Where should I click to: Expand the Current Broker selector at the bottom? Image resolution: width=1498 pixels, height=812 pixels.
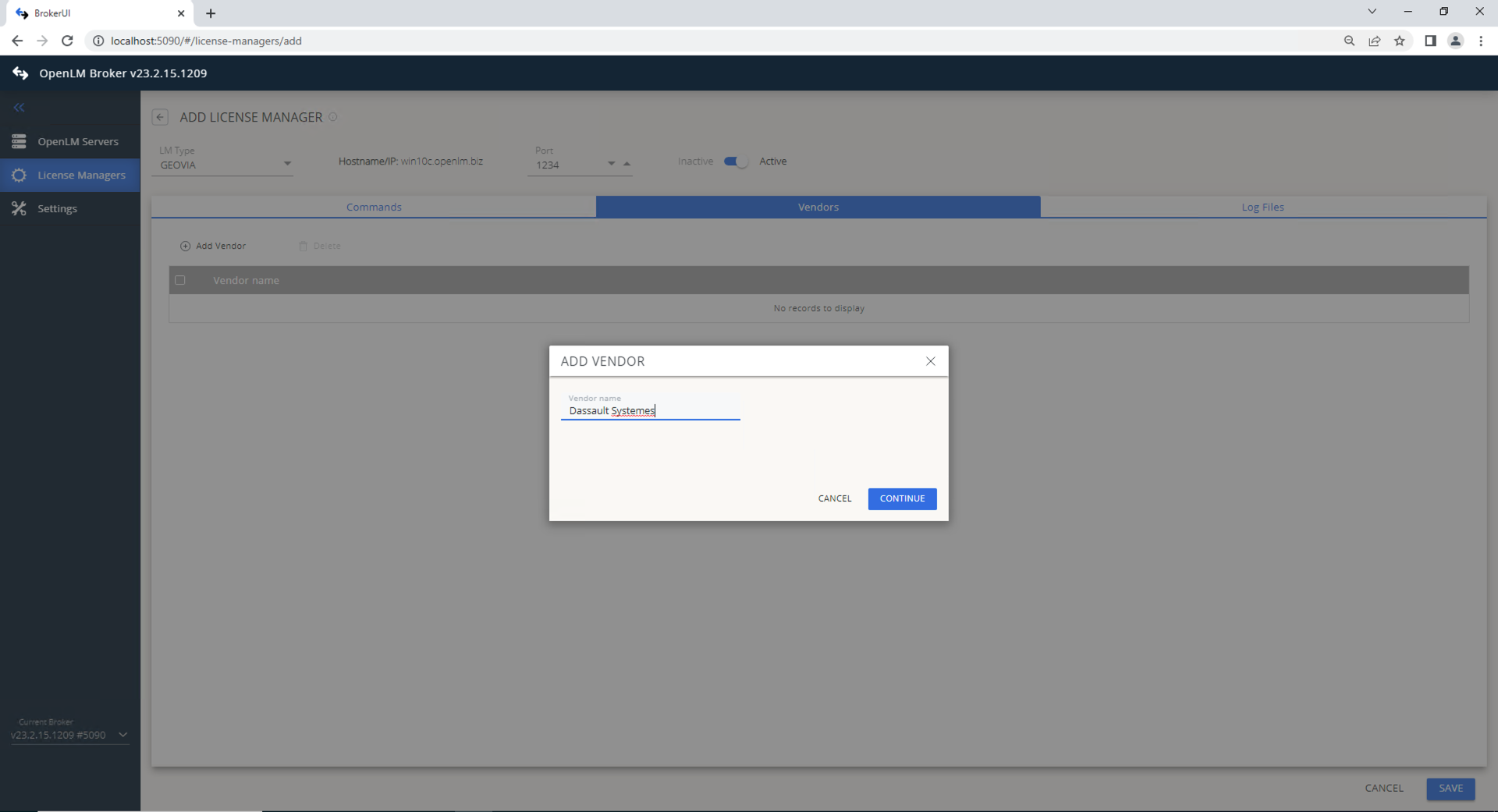[x=122, y=735]
